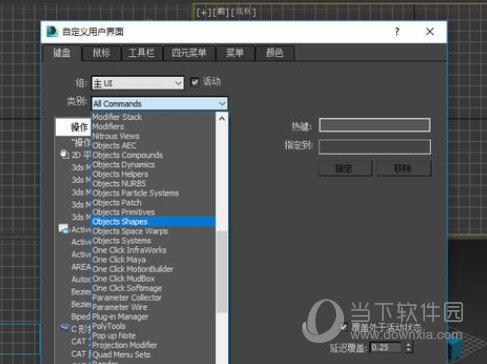Choose Parameter Wire category
Viewport: 487px width, 364px height.
tap(153, 307)
